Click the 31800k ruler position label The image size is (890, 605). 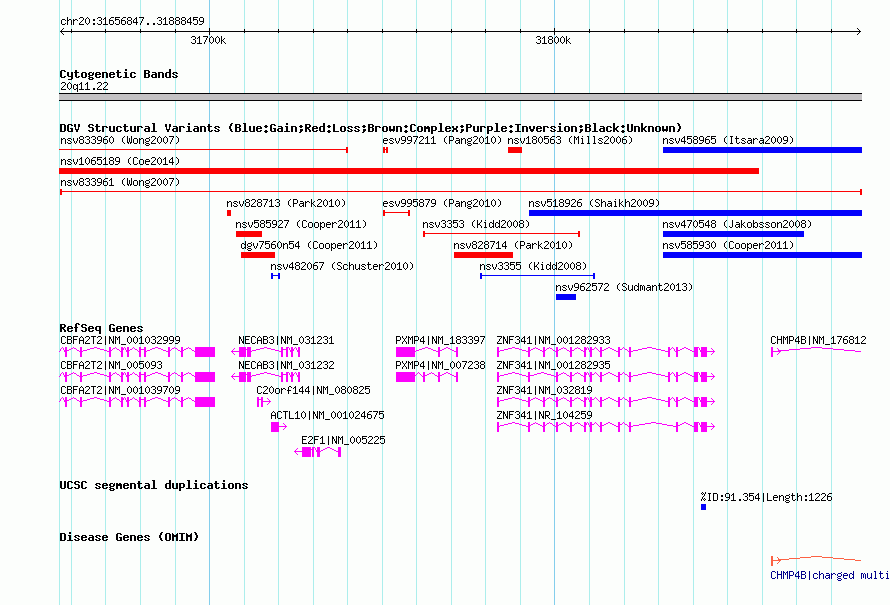point(553,40)
